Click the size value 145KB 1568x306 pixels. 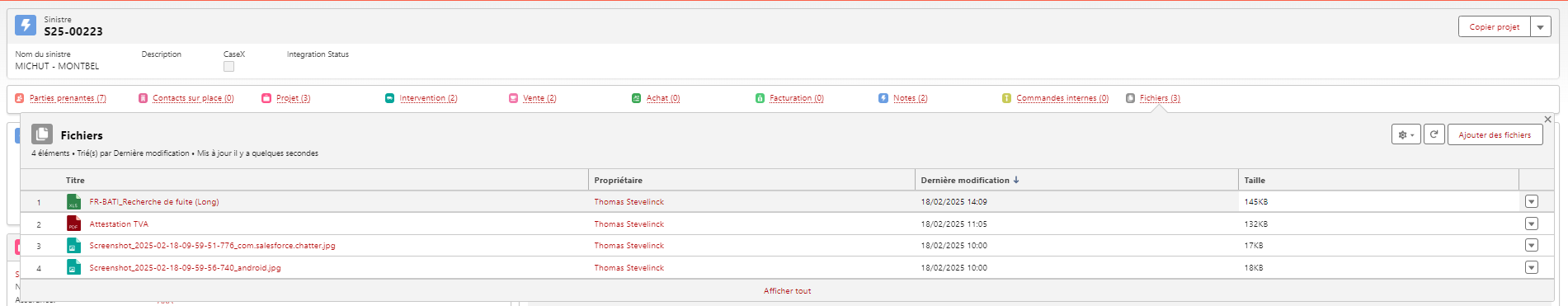coord(1256,202)
